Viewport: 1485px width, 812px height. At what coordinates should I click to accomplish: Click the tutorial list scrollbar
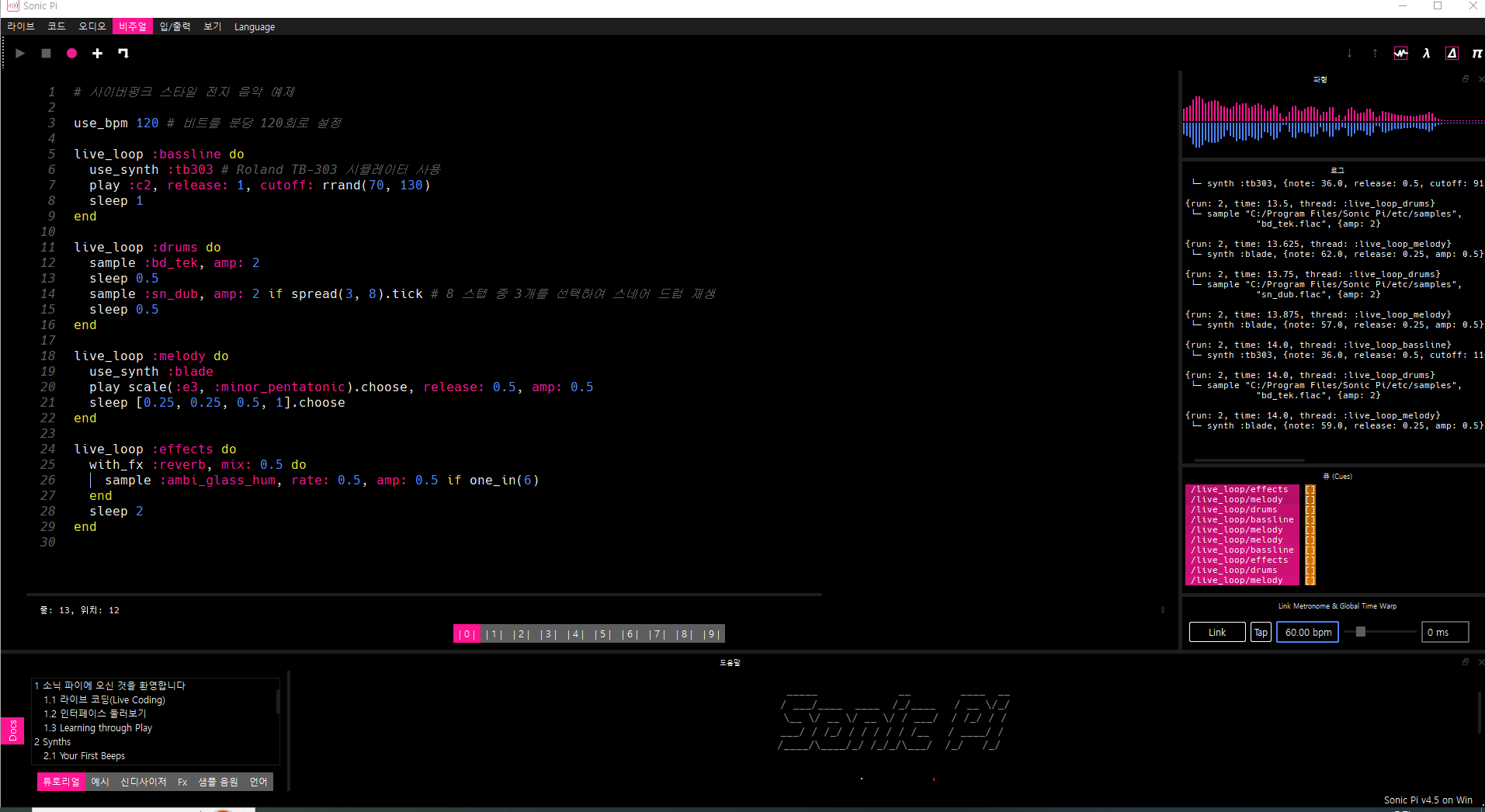277,701
